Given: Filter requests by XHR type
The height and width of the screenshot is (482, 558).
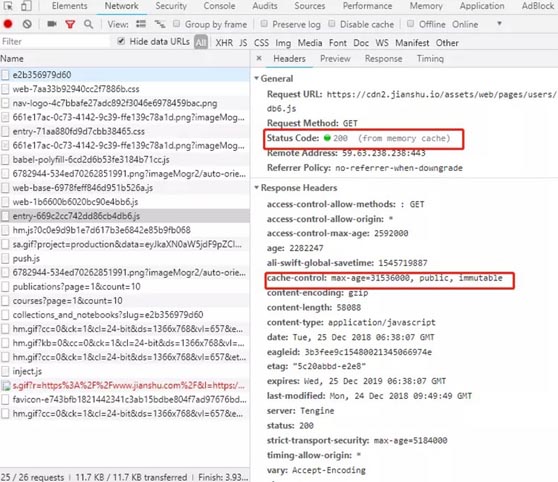Looking at the screenshot, I should [x=224, y=43].
